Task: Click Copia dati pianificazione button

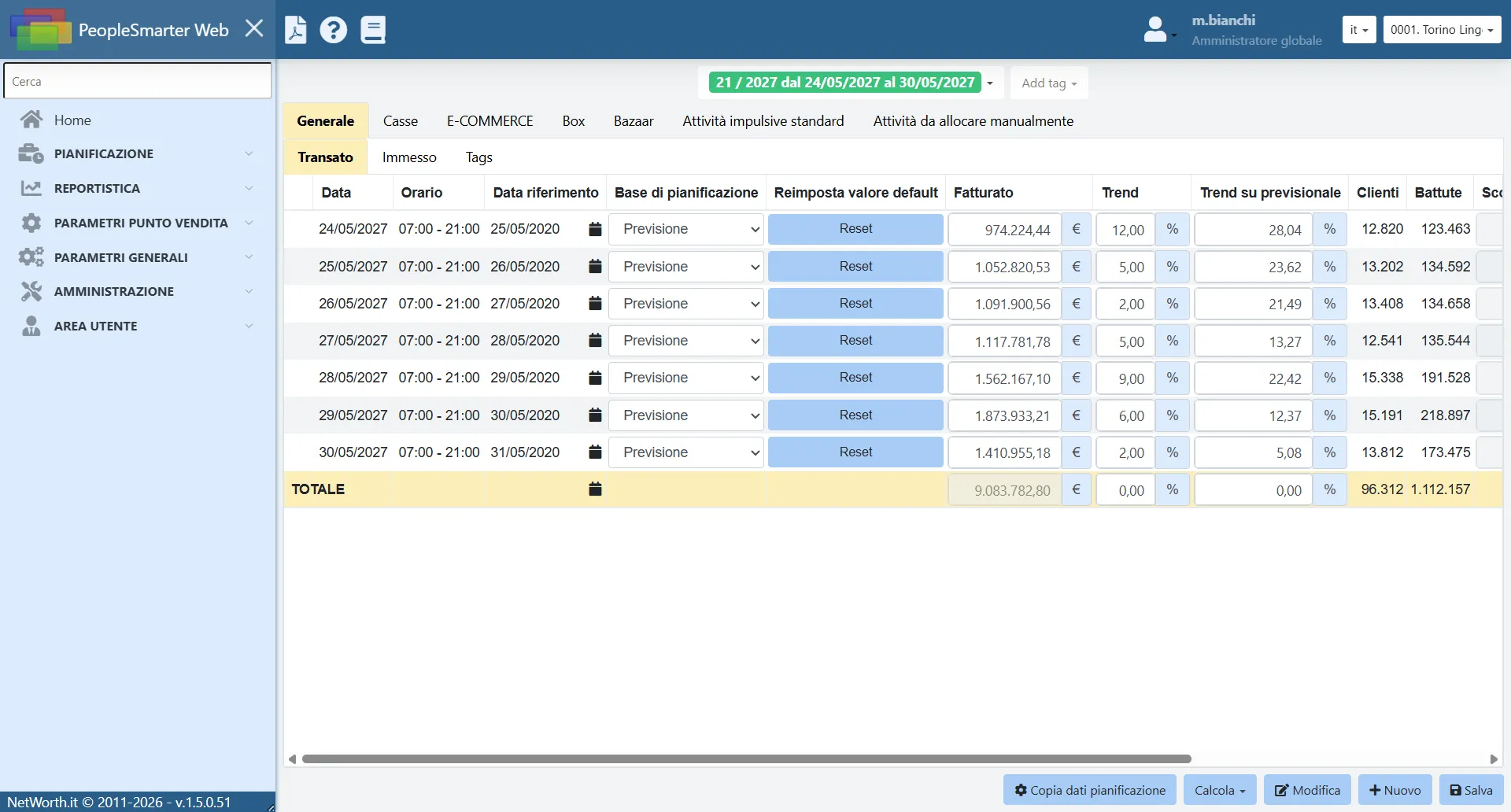Action: click(1090, 790)
